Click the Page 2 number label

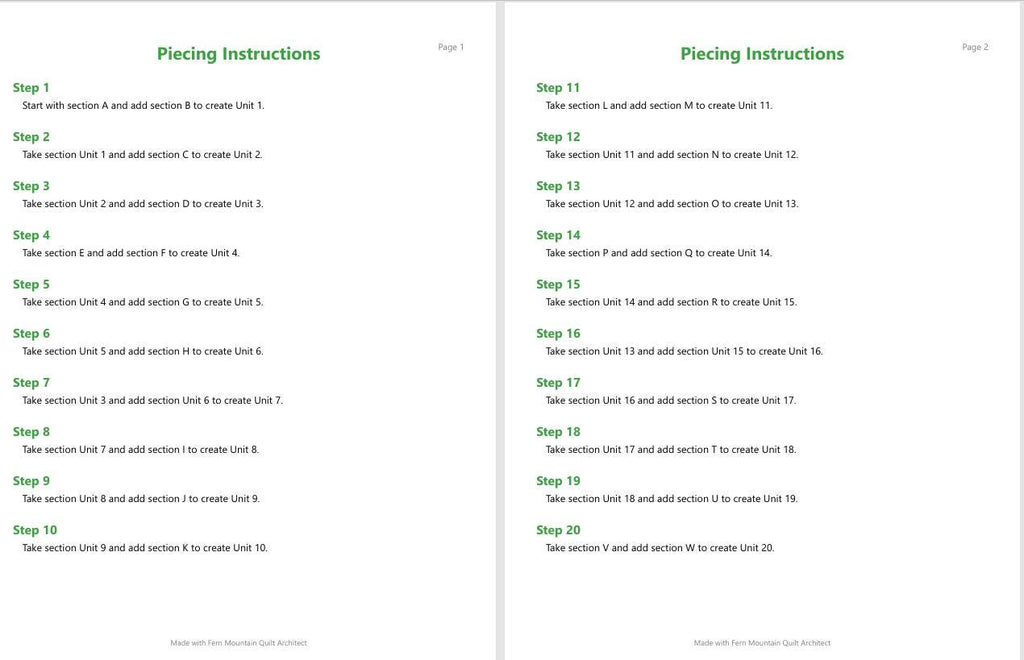[x=975, y=47]
